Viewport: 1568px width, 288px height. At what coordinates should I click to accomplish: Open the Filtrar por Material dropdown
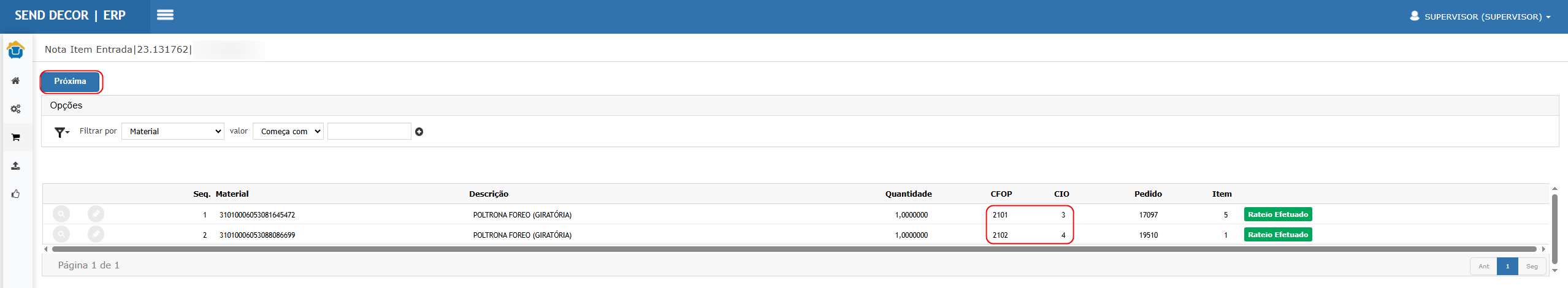coord(173,131)
